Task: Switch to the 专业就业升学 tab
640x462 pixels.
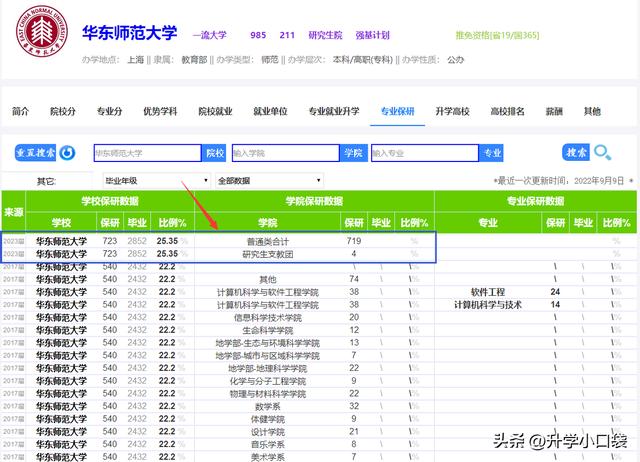Action: pos(334,111)
